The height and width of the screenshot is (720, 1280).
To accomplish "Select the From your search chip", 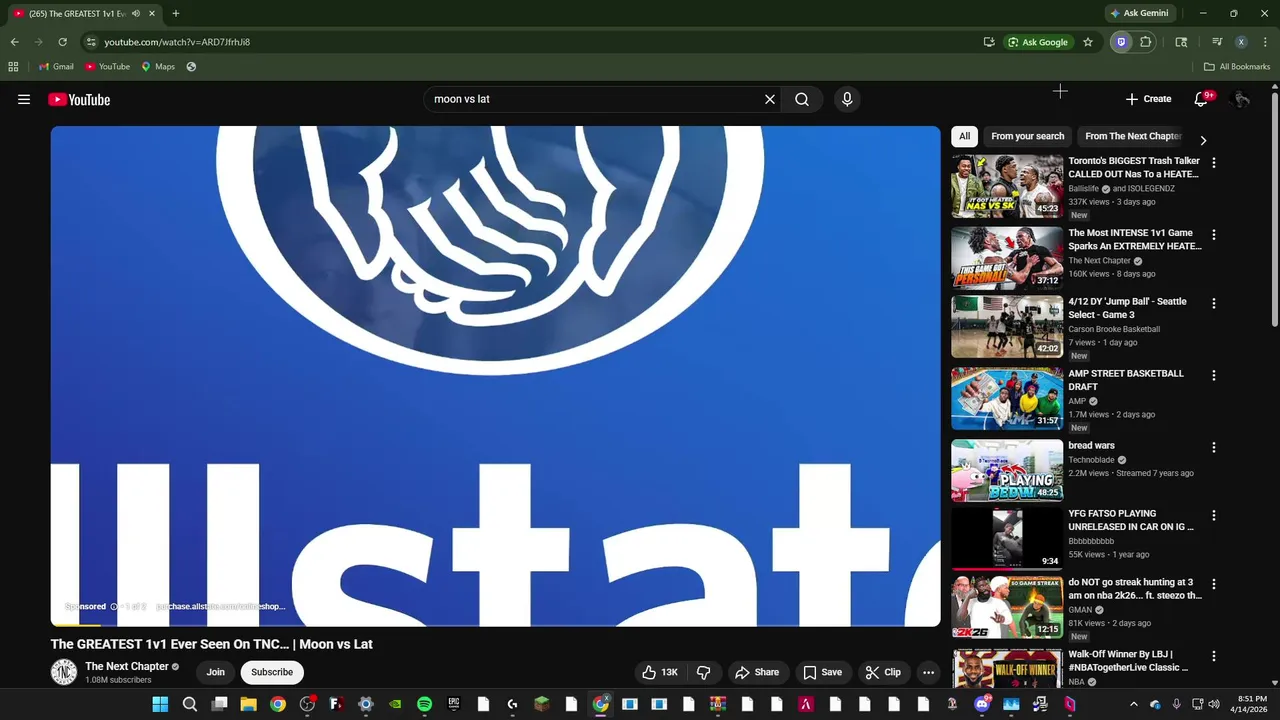I will (1027, 136).
